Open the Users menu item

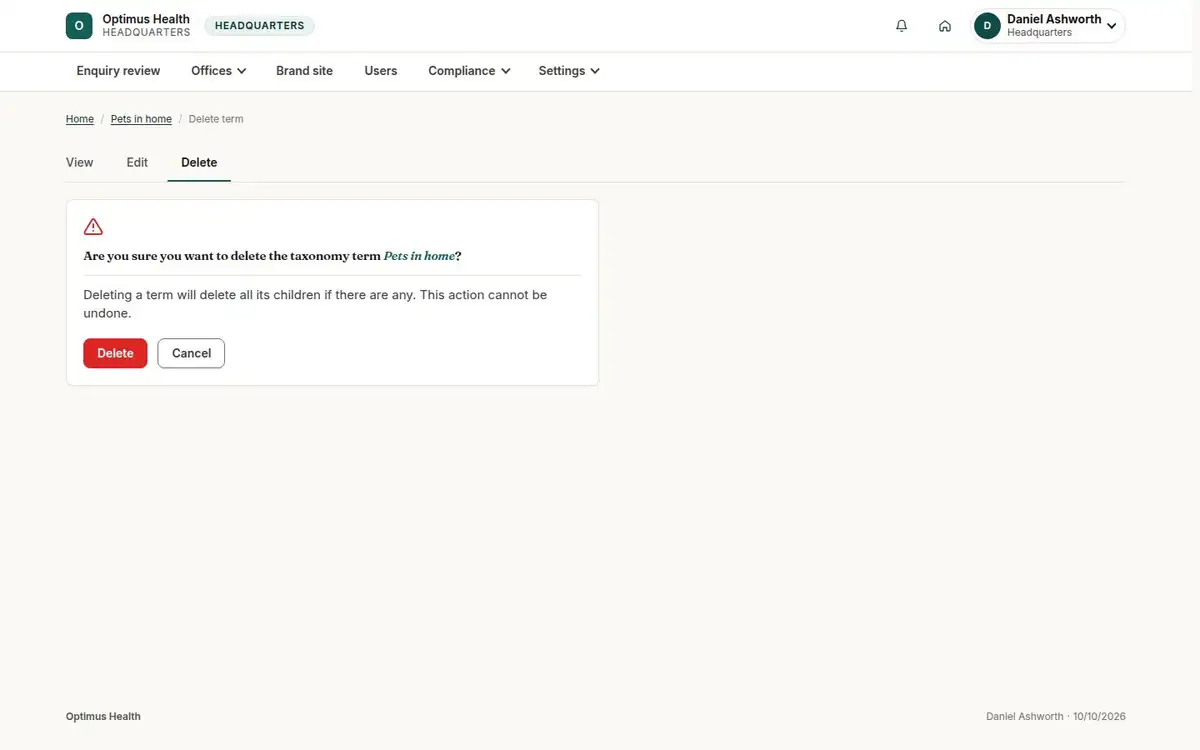pos(381,71)
